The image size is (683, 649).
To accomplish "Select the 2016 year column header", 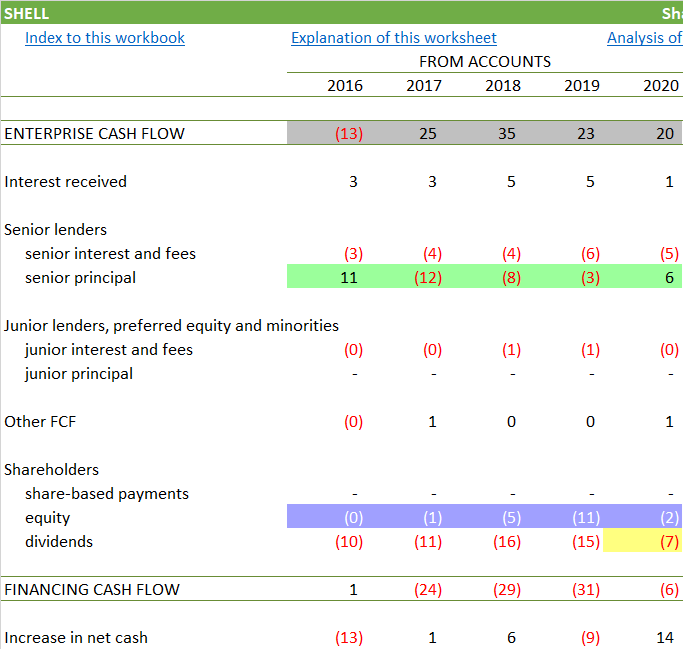I will coord(345,85).
